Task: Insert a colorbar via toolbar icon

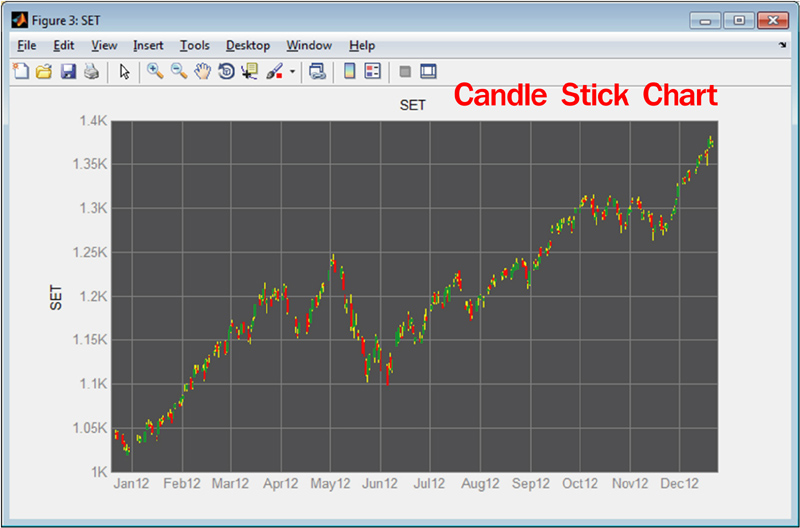Action: tap(349, 71)
